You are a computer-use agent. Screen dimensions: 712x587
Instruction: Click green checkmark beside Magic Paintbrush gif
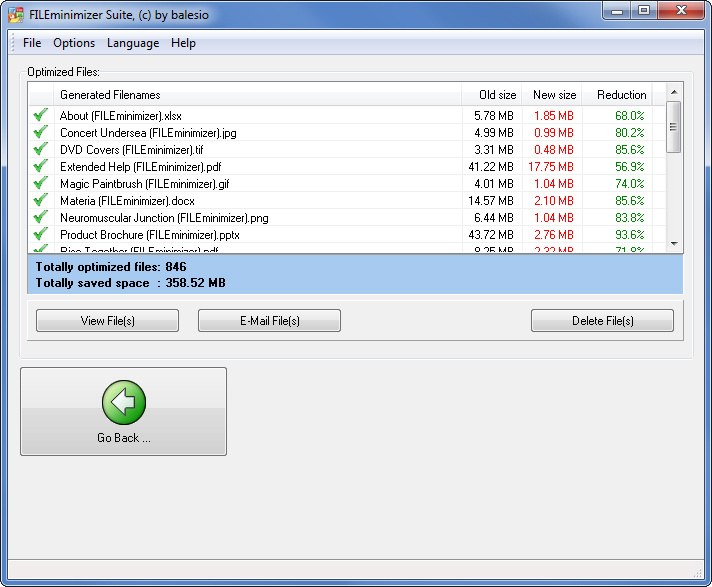click(41, 183)
